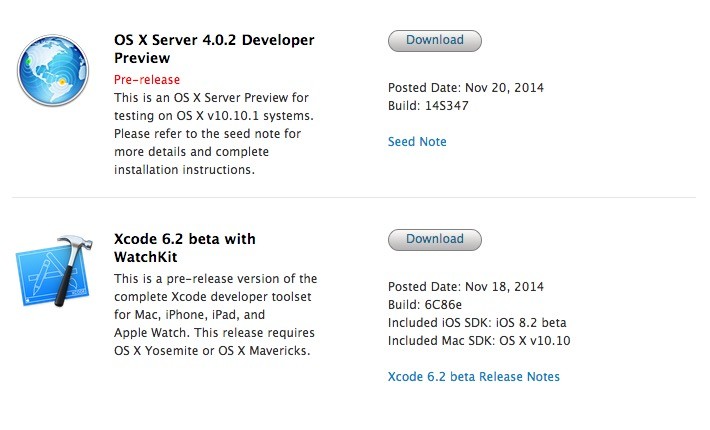
Task: Select the Build 6C86e text
Action: click(x=425, y=305)
